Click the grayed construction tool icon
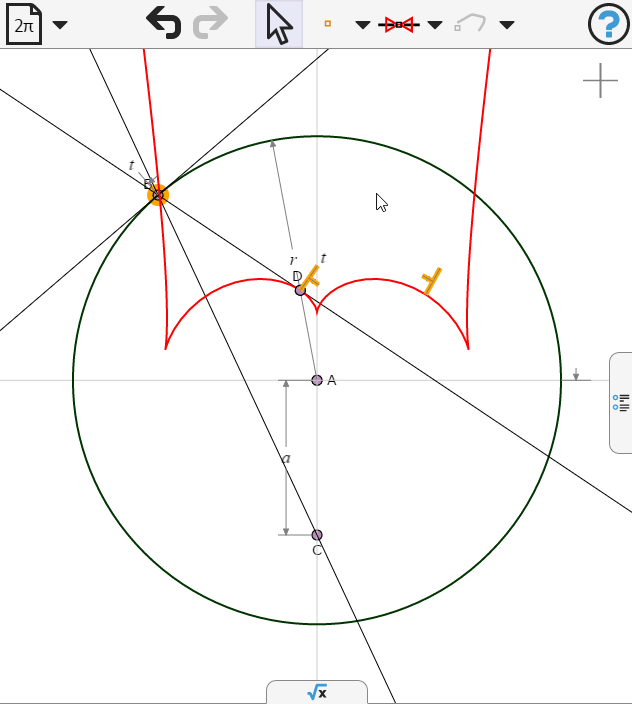Screen dimensions: 632x704 point(470,23)
